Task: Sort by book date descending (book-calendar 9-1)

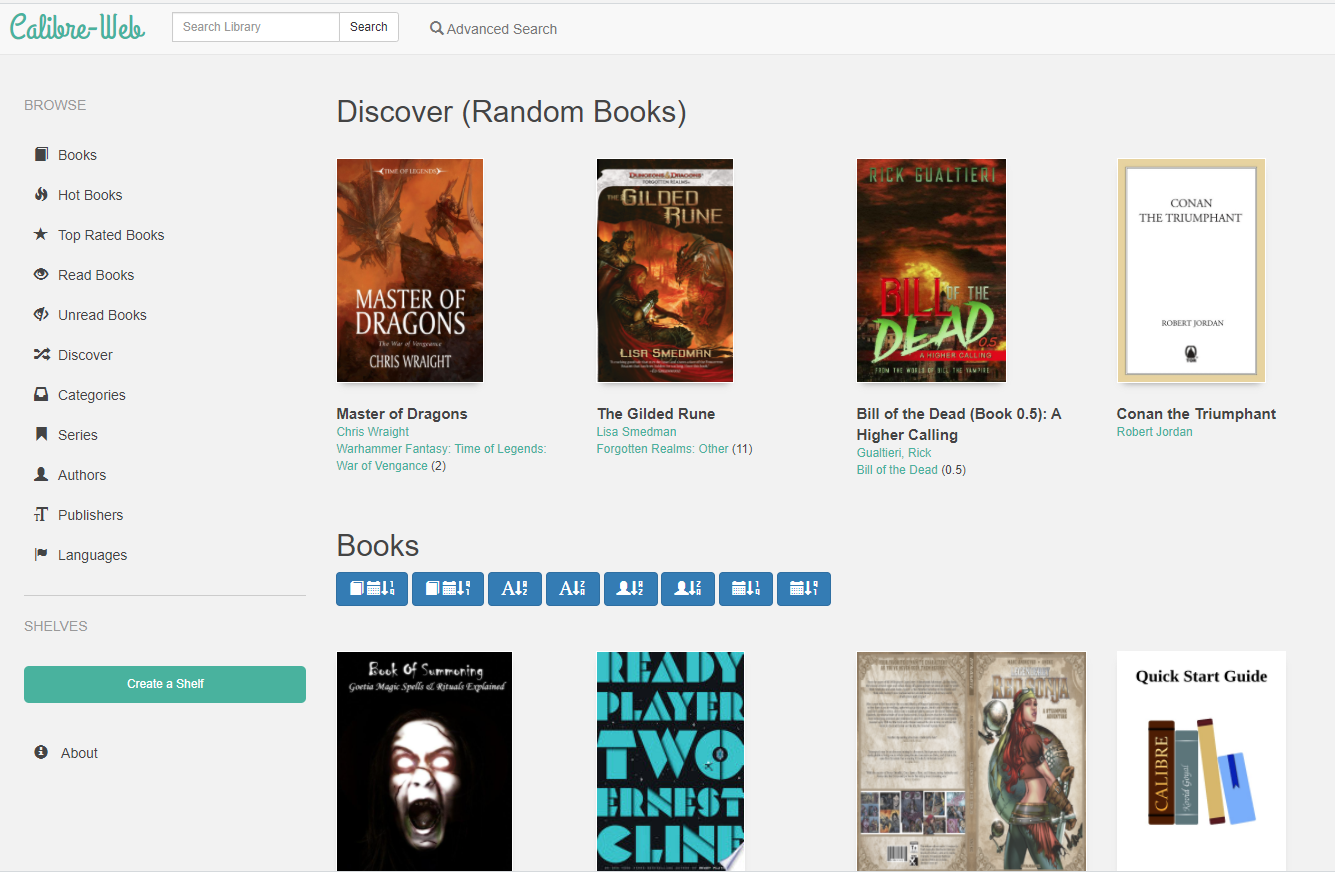Action: pyautogui.click(x=448, y=589)
